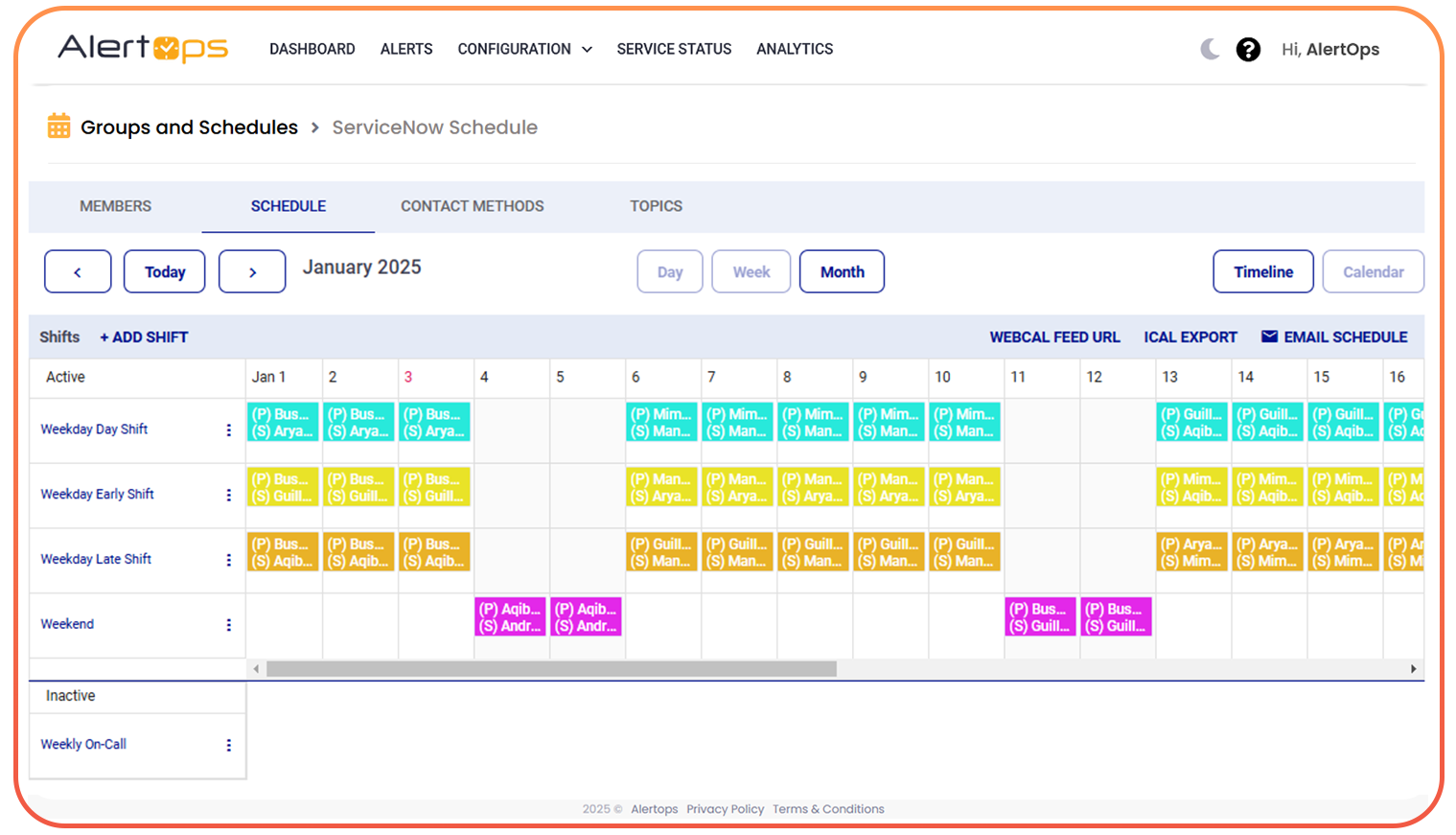Open Weekend shift options menu

[x=228, y=625]
